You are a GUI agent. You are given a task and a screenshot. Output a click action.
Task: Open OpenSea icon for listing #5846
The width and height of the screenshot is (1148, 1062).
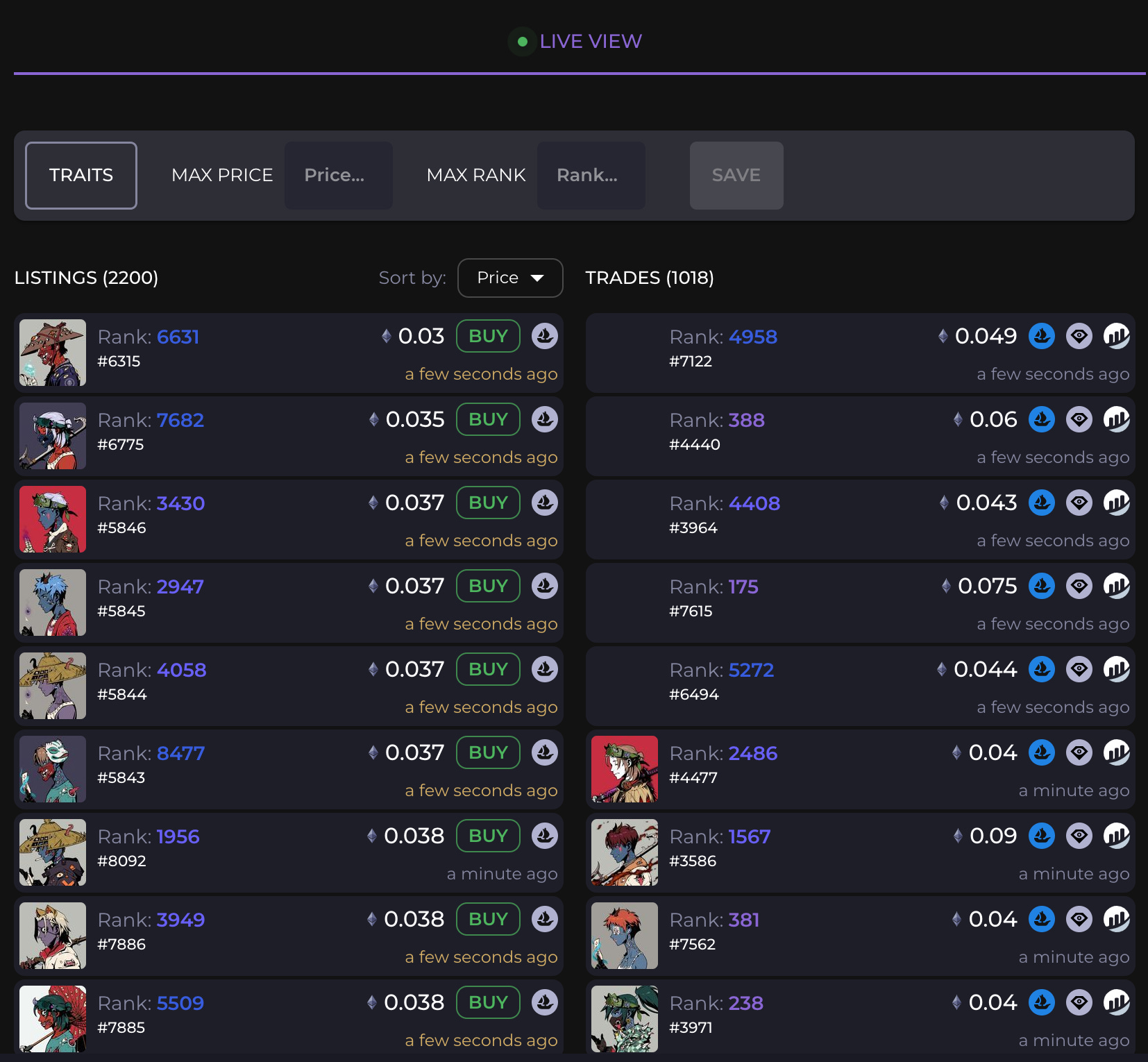coord(545,503)
